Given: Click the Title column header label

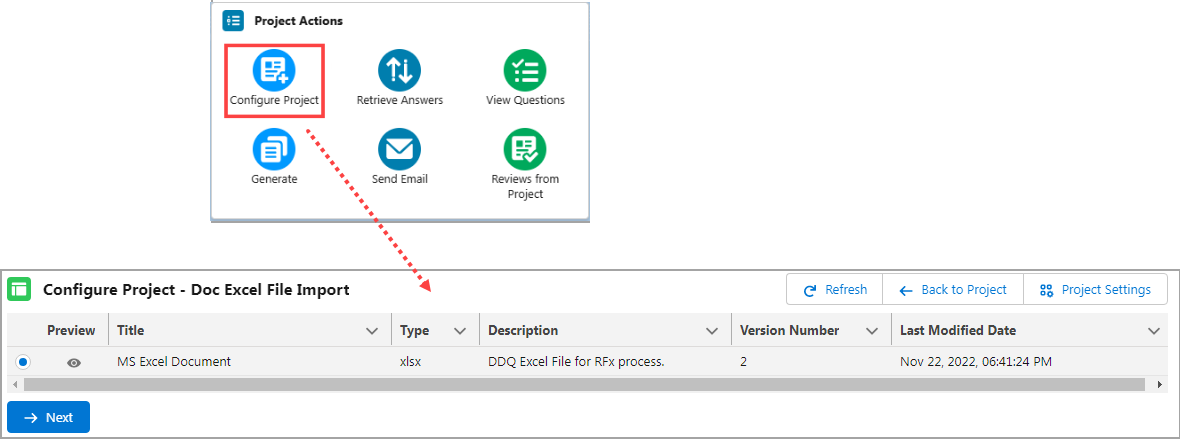Looking at the screenshot, I should [x=131, y=331].
